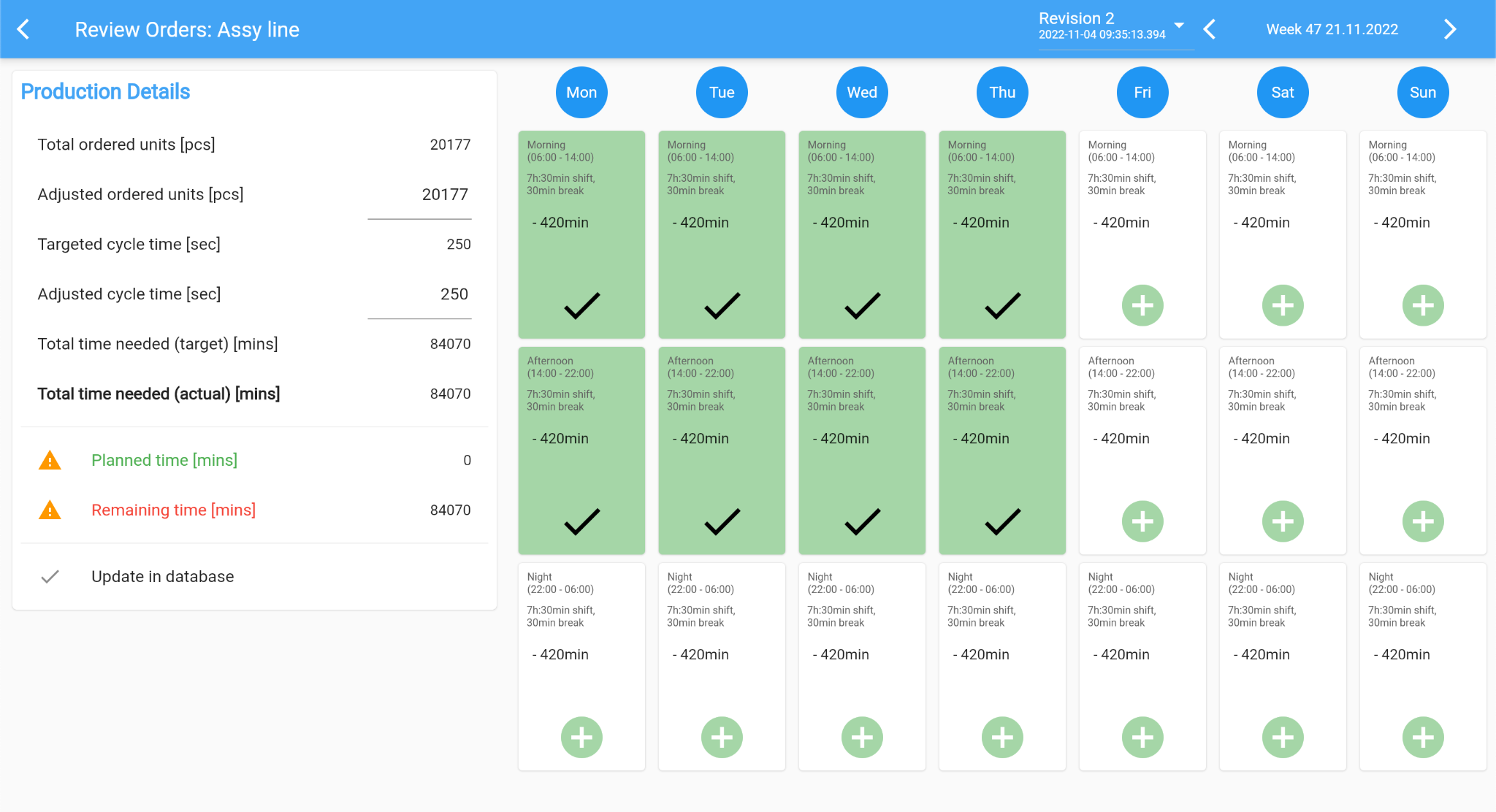Image resolution: width=1496 pixels, height=812 pixels.
Task: Select the Wed day circle
Action: (x=862, y=93)
